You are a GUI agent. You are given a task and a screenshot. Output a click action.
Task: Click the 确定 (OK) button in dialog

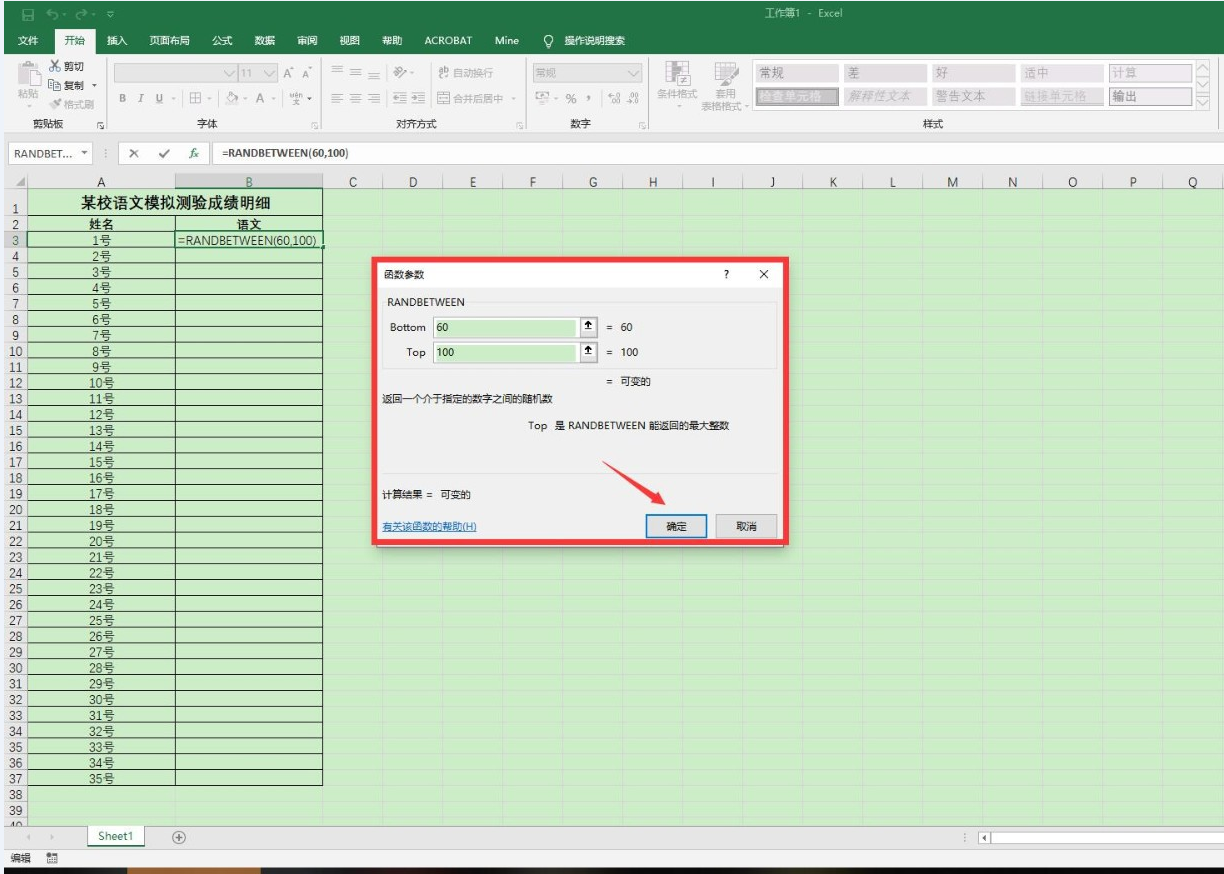[x=677, y=526]
